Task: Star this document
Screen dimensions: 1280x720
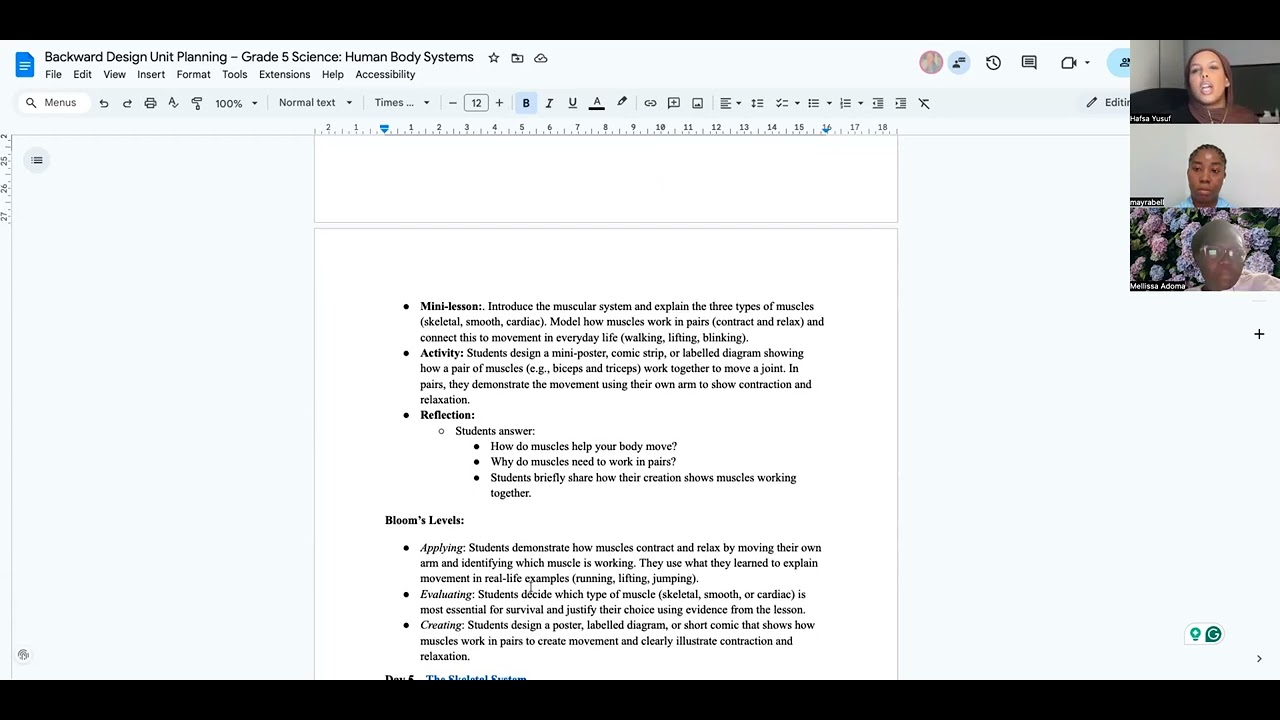Action: (x=493, y=58)
